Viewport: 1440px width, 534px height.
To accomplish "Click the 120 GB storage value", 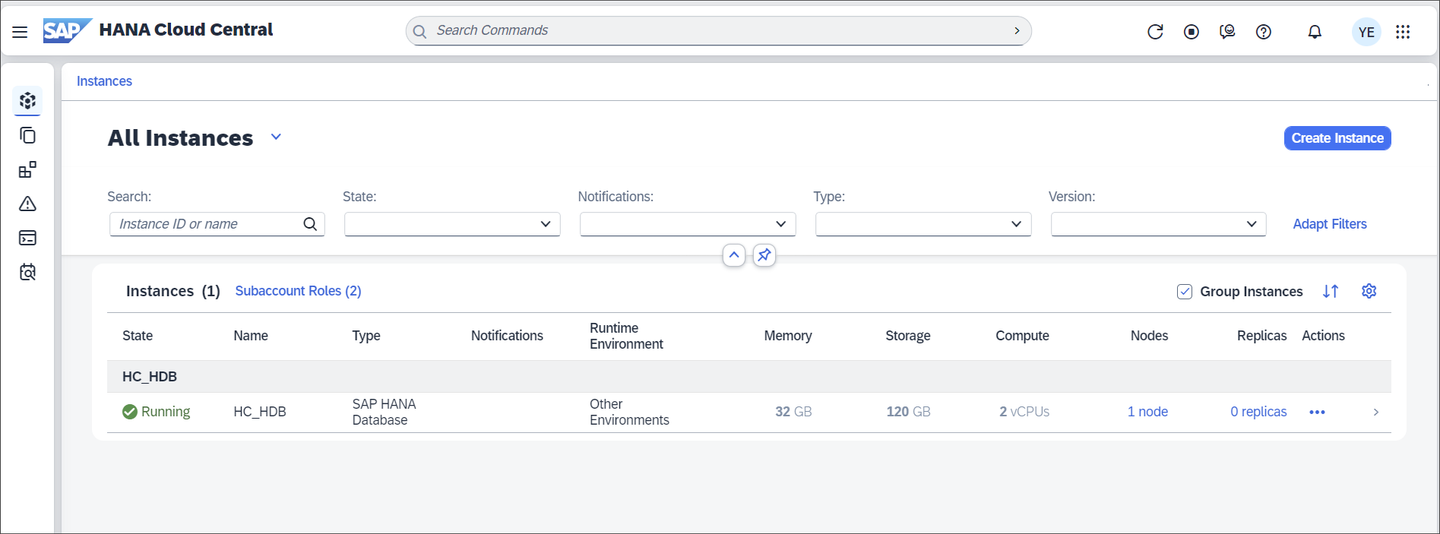I will pyautogui.click(x=908, y=412).
